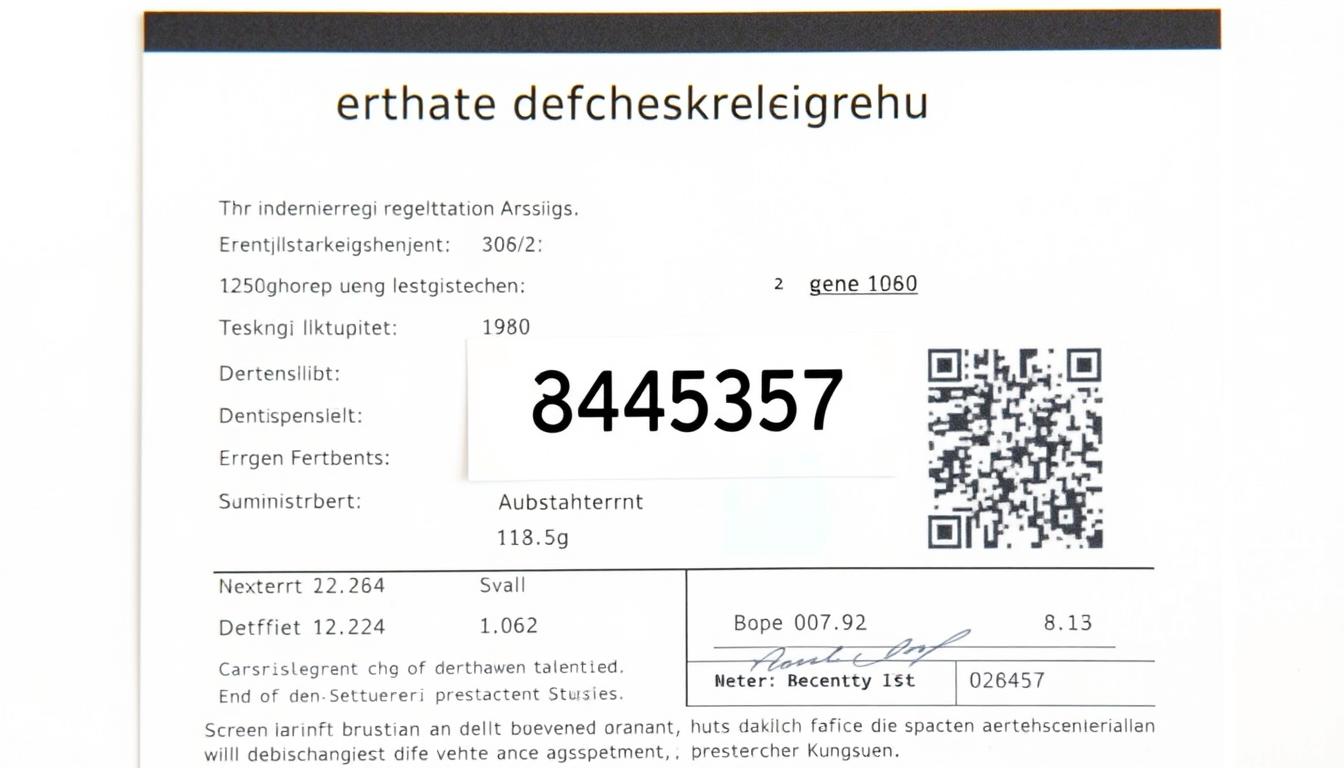The height and width of the screenshot is (768, 1344).
Task: Click the value "8.13"
Action: 1068,623
